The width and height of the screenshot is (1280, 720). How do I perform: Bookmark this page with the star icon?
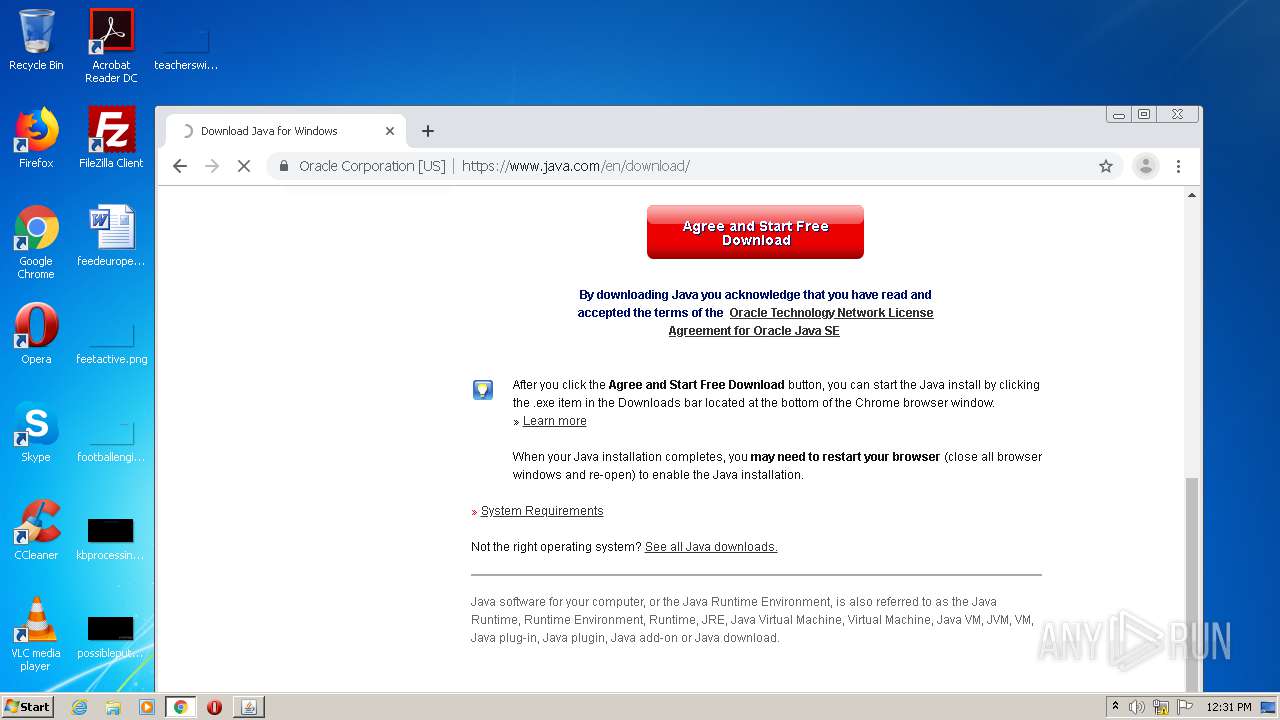click(1106, 166)
